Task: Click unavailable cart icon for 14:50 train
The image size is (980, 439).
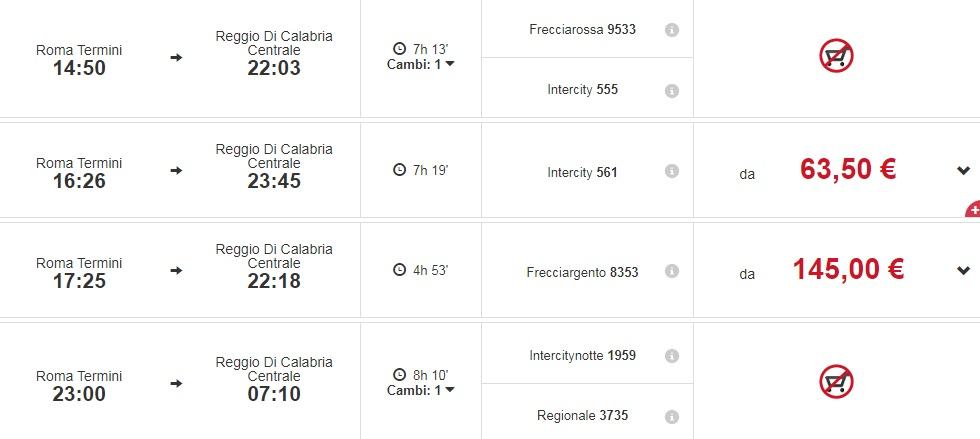Action: (x=836, y=56)
